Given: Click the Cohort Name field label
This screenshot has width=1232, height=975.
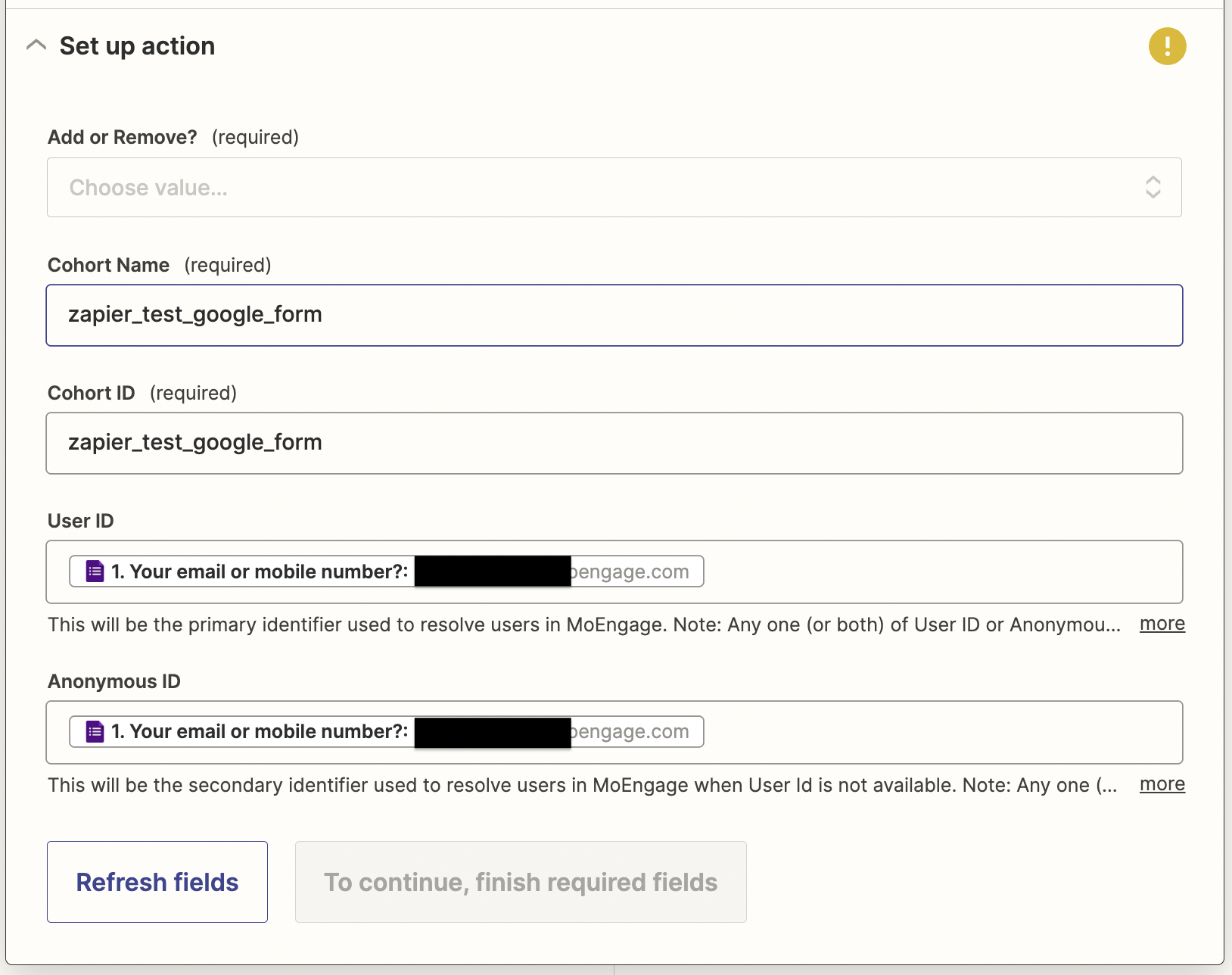Looking at the screenshot, I should click(108, 265).
